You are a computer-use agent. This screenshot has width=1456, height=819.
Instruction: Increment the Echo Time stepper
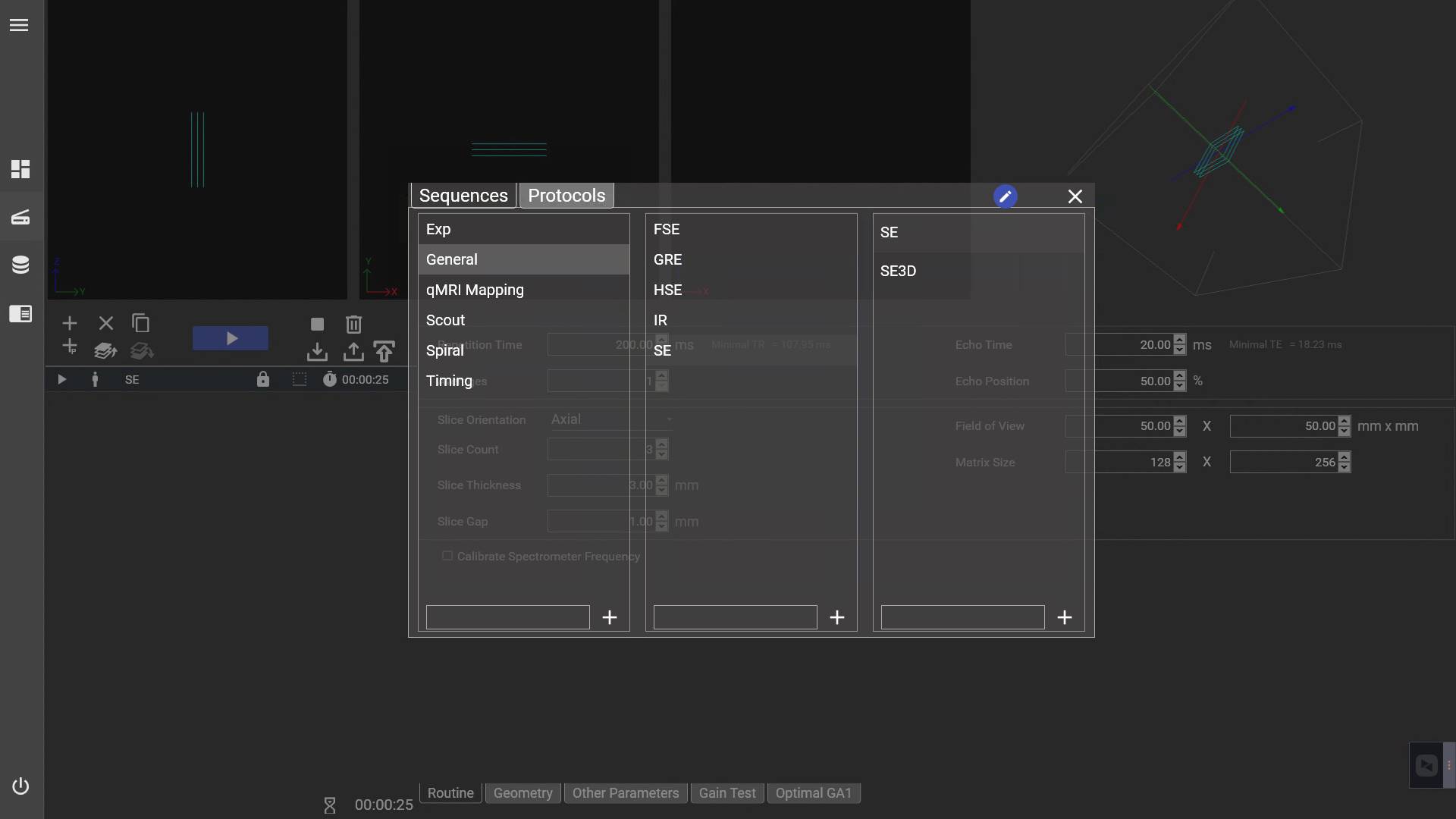tap(1179, 340)
